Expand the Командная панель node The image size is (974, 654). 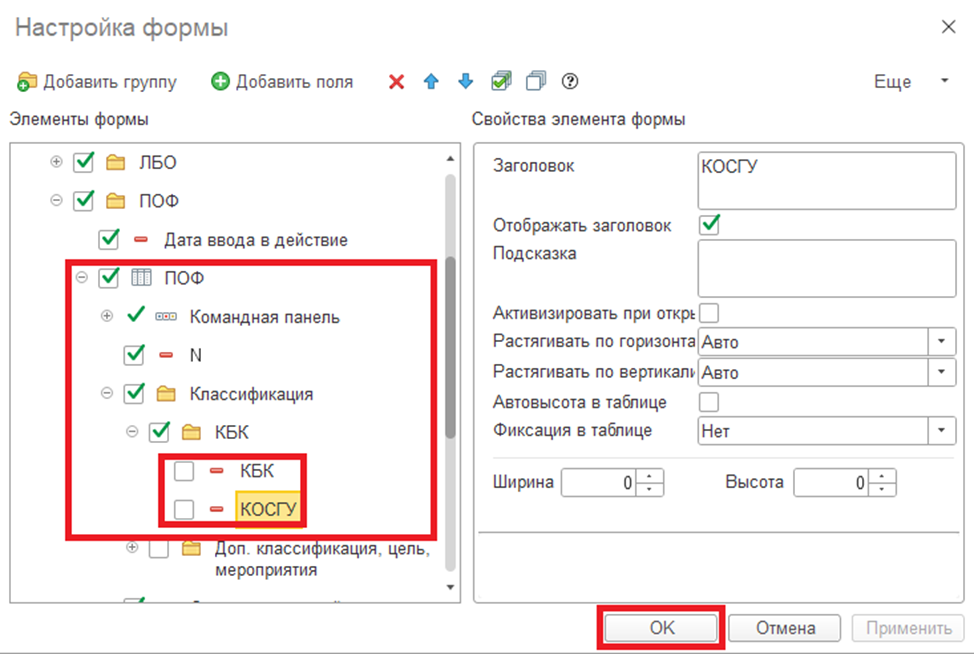tap(107, 316)
